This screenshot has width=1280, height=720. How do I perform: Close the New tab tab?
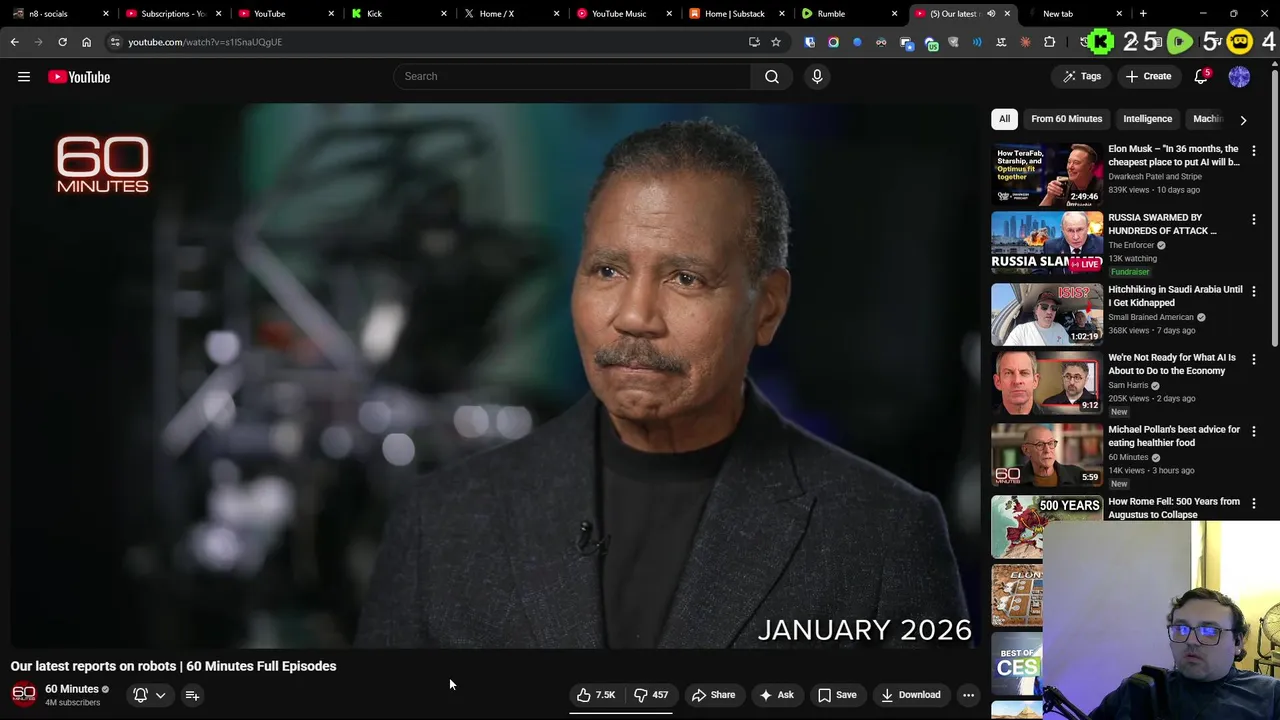tap(1119, 13)
